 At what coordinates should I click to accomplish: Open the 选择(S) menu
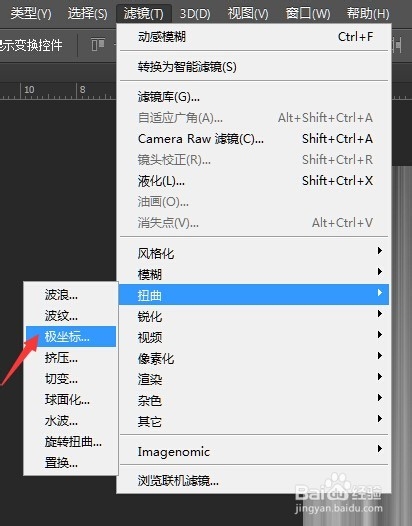[x=87, y=14]
